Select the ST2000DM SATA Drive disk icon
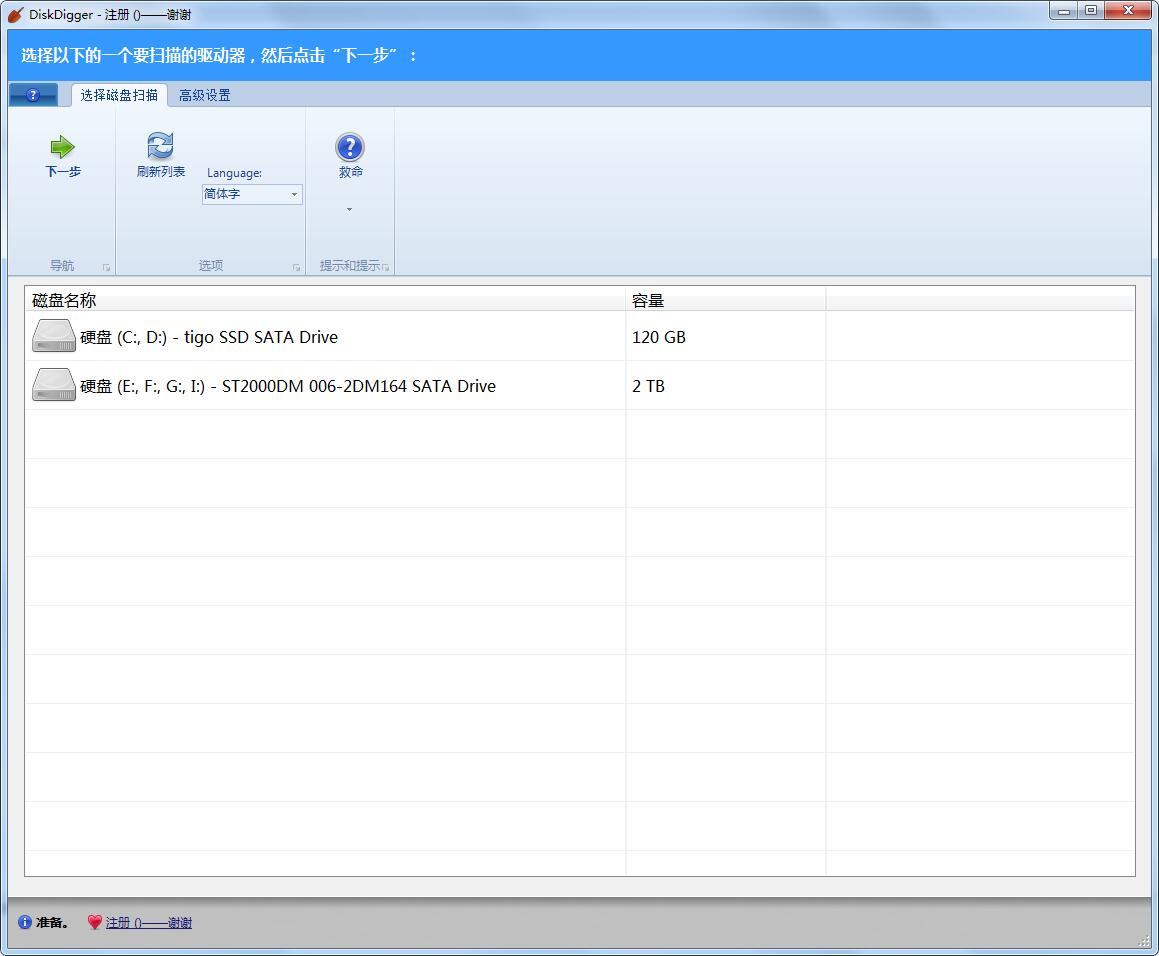 [54, 386]
